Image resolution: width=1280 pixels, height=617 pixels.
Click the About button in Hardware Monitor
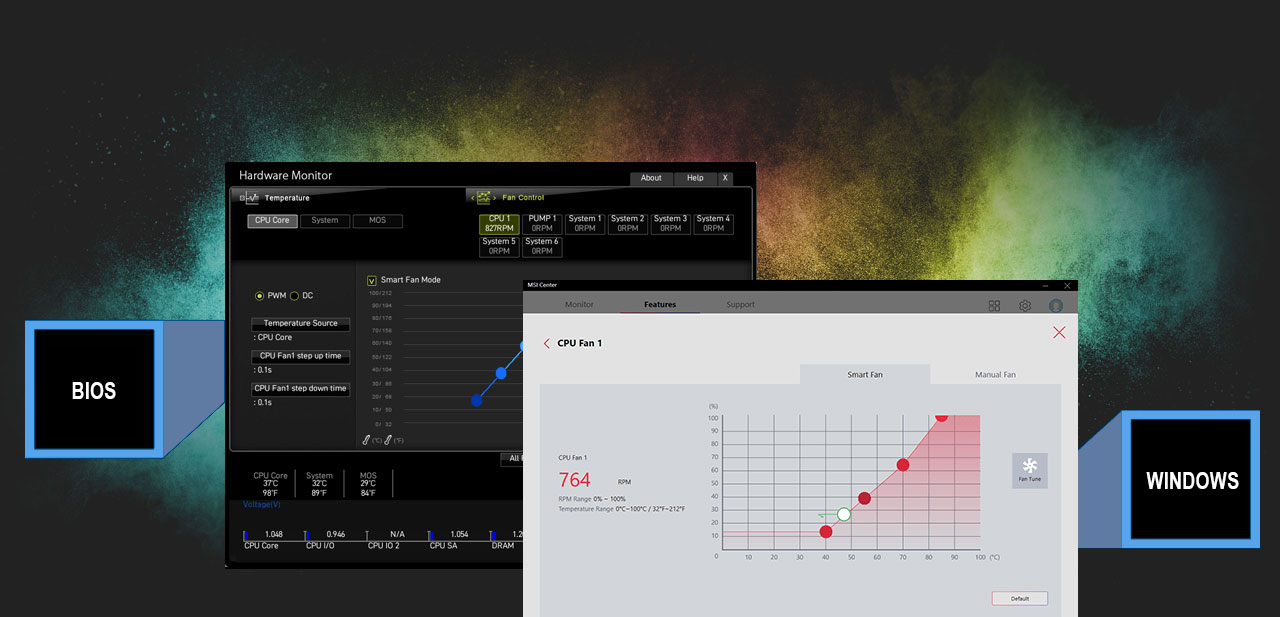pos(651,178)
